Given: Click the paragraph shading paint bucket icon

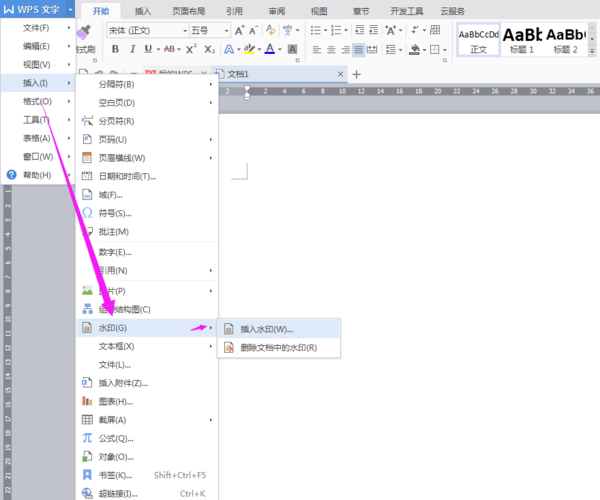Looking at the screenshot, I should [x=414, y=50].
